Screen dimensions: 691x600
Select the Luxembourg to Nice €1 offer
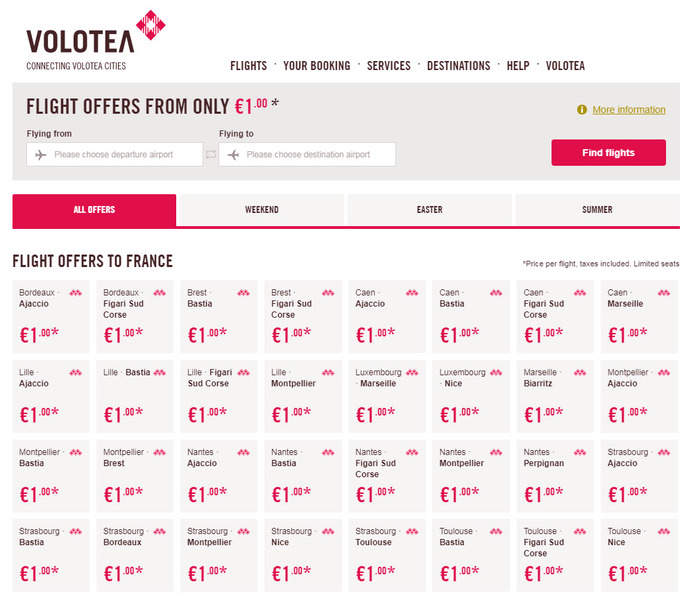tap(471, 396)
